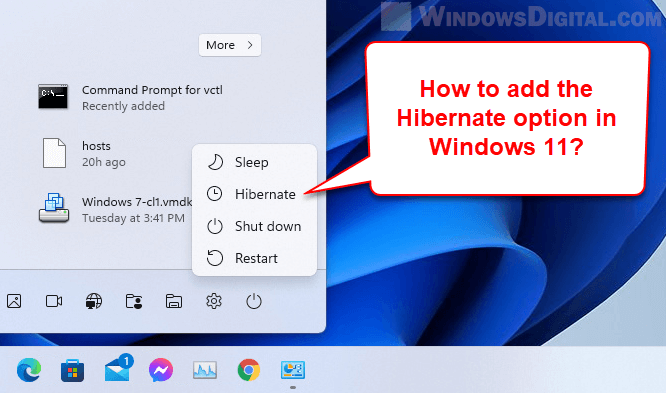666x393 pixels.
Task: Open Videos folder from Start menu
Action: [54, 301]
